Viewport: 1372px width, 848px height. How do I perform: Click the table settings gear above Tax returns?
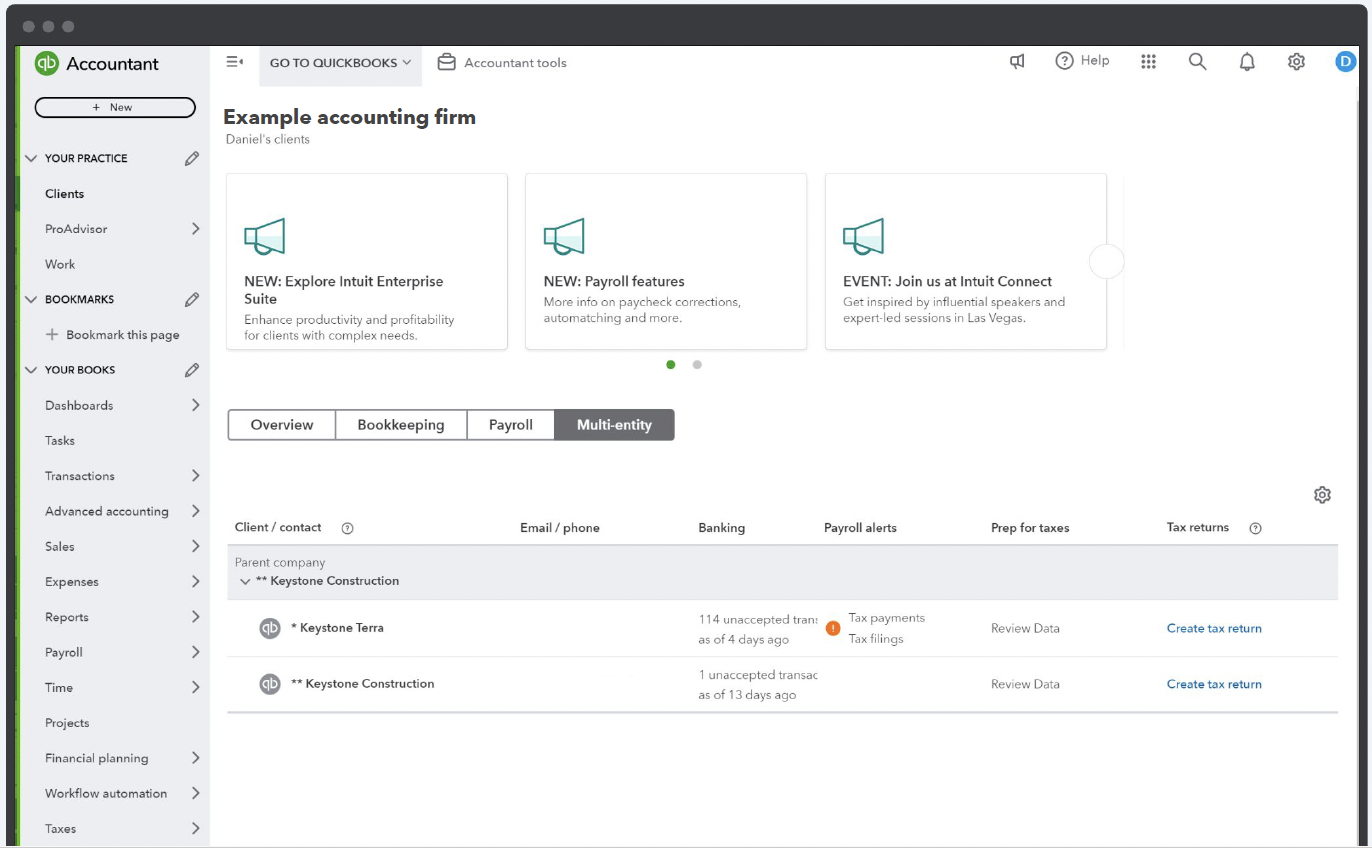(1322, 495)
